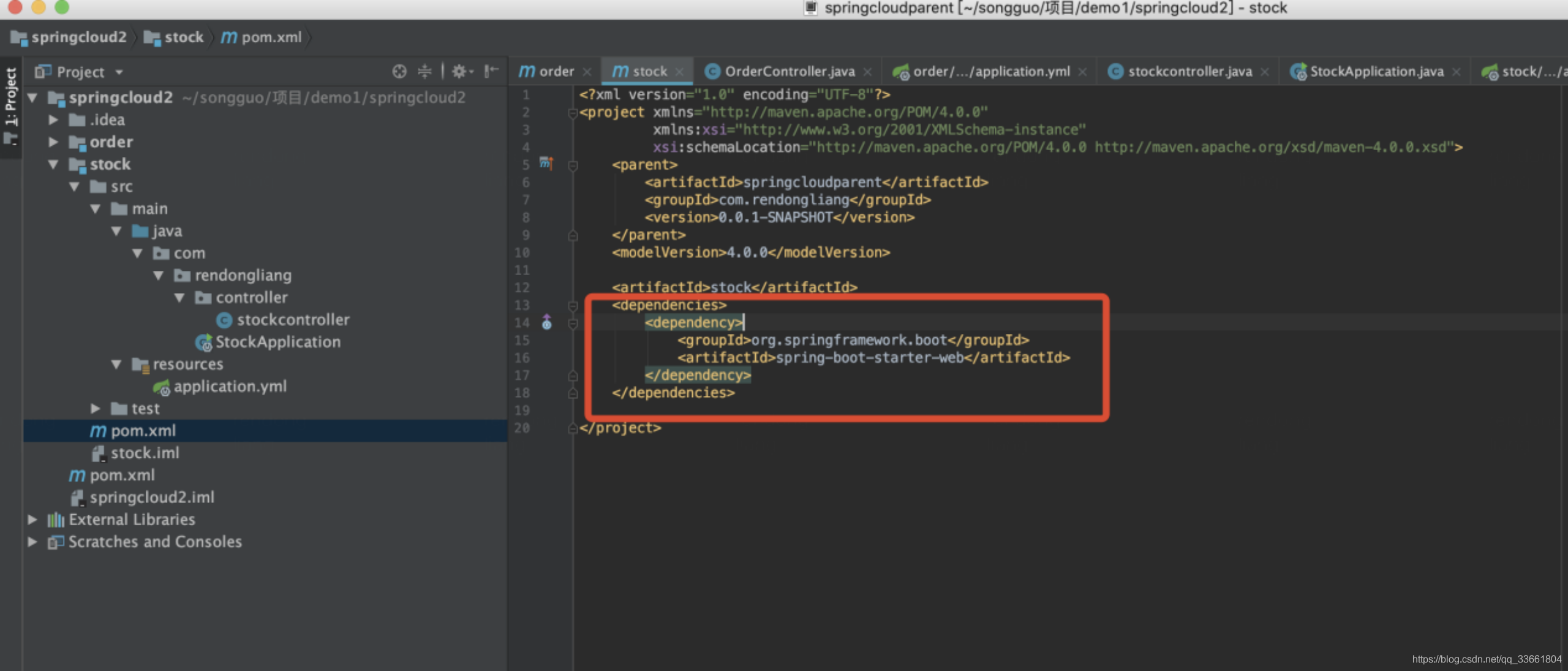Collapse the controller package arrow
The height and width of the screenshot is (671, 1568).
click(179, 297)
